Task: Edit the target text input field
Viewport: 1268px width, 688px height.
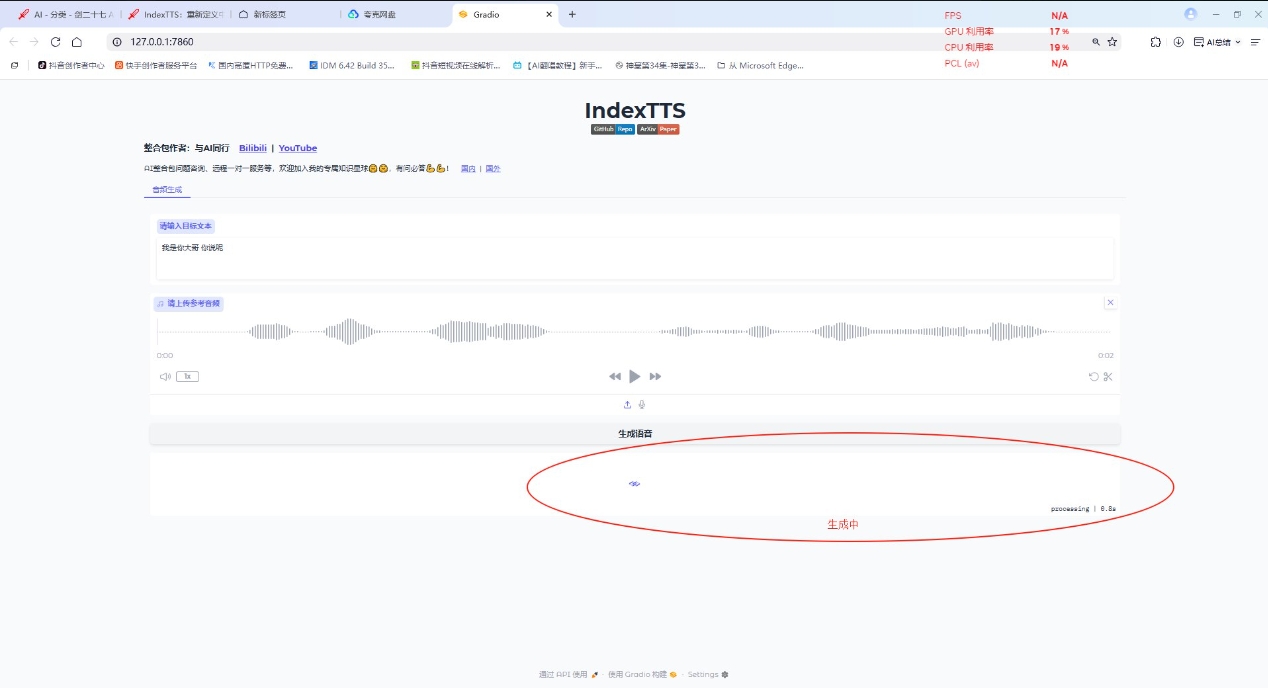Action: point(635,258)
